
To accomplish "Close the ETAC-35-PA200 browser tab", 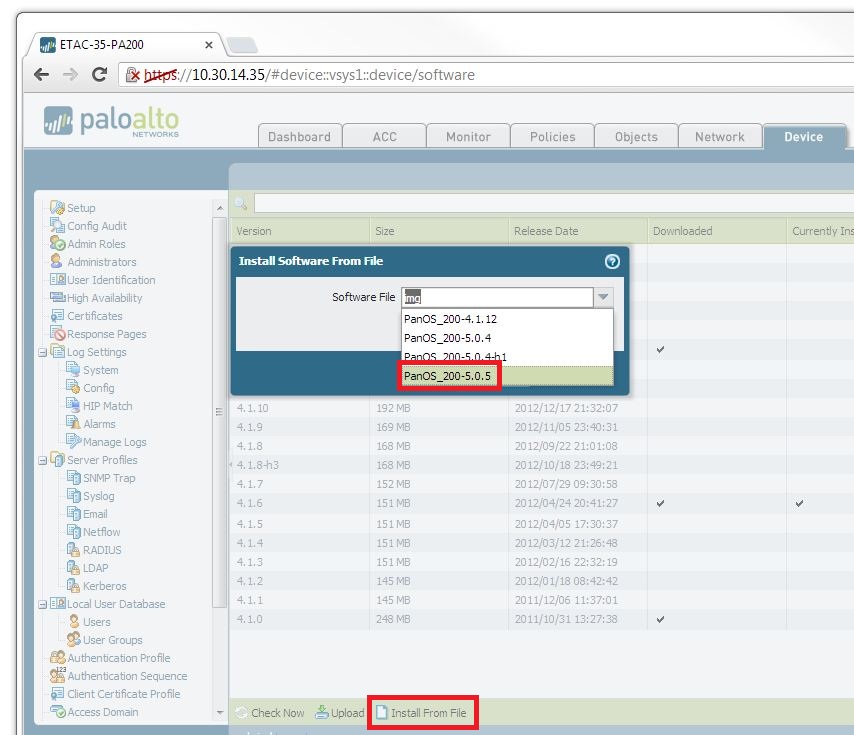I will (x=209, y=45).
